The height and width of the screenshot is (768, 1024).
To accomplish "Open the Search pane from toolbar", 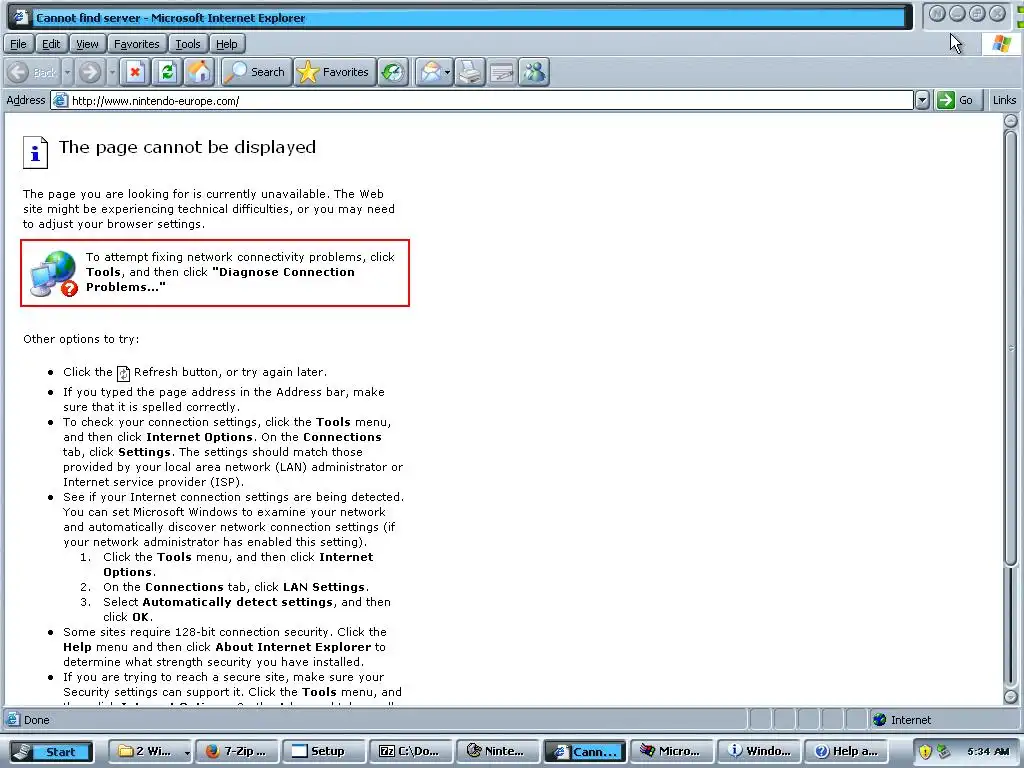I will pos(256,72).
